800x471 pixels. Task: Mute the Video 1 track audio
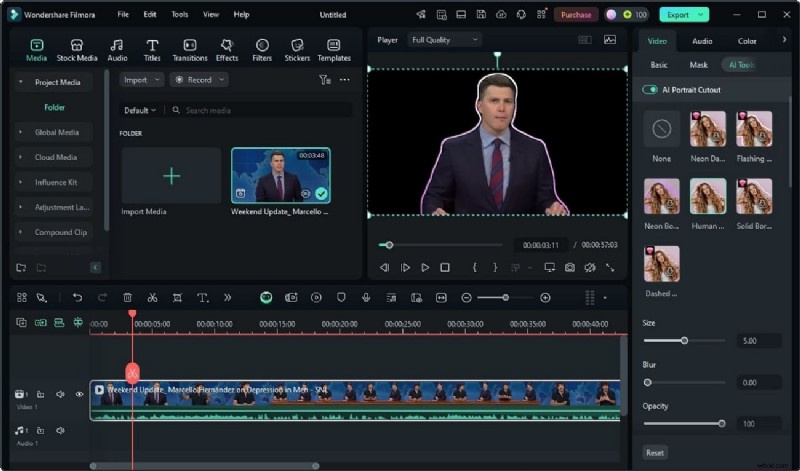pyautogui.click(x=60, y=394)
